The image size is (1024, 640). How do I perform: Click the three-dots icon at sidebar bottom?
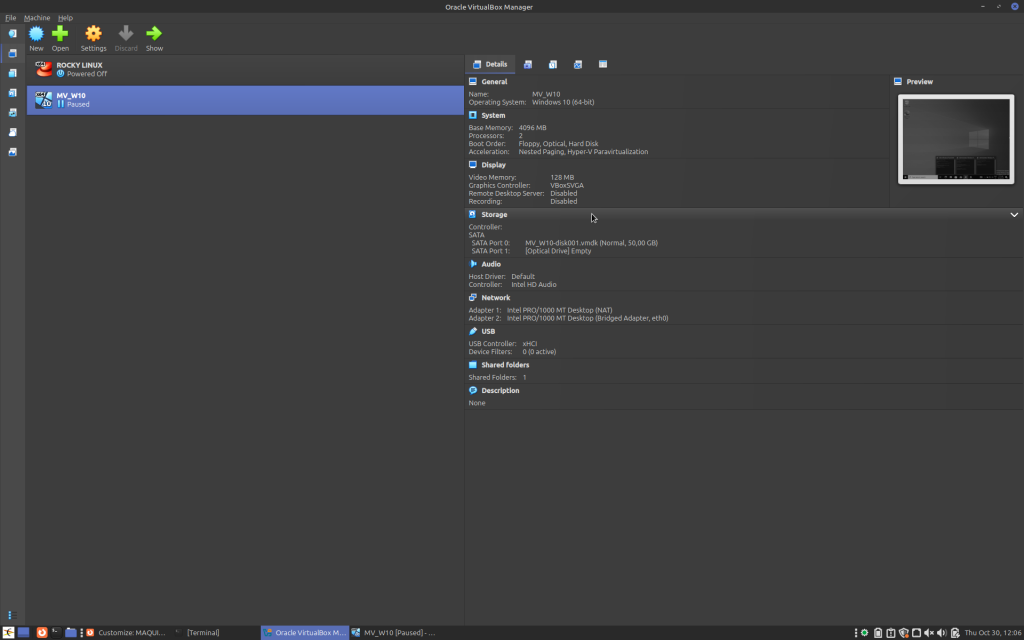click(11, 614)
